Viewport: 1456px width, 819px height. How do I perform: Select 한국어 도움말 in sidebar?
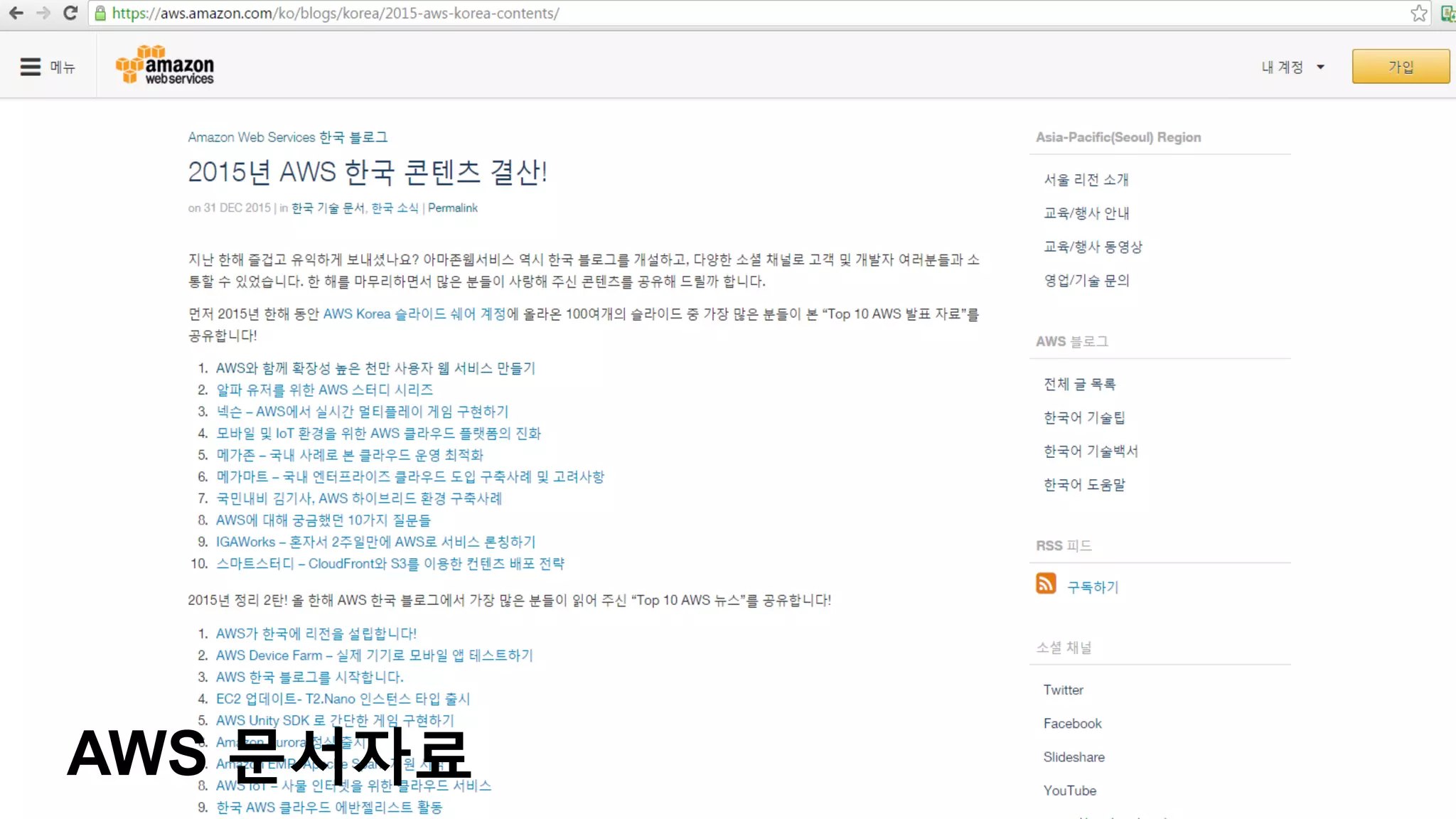tap(1085, 484)
